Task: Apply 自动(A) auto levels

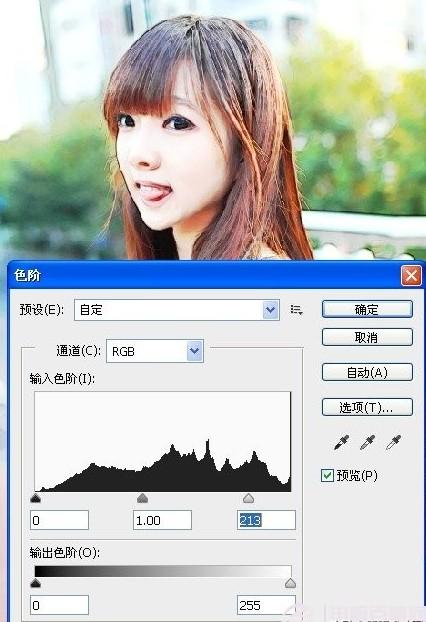Action: point(367,372)
